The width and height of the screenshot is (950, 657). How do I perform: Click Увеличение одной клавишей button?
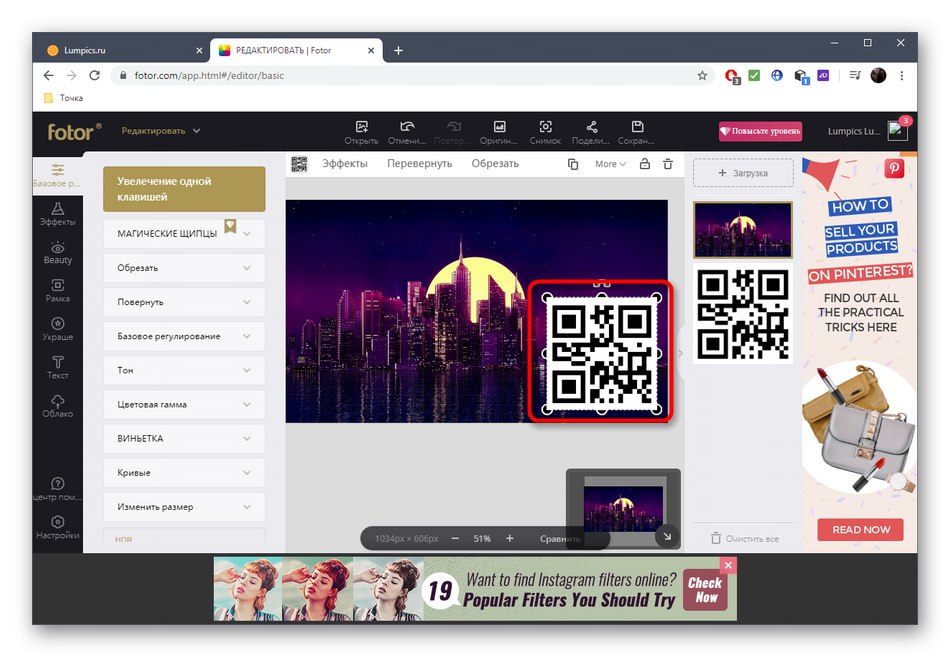184,189
